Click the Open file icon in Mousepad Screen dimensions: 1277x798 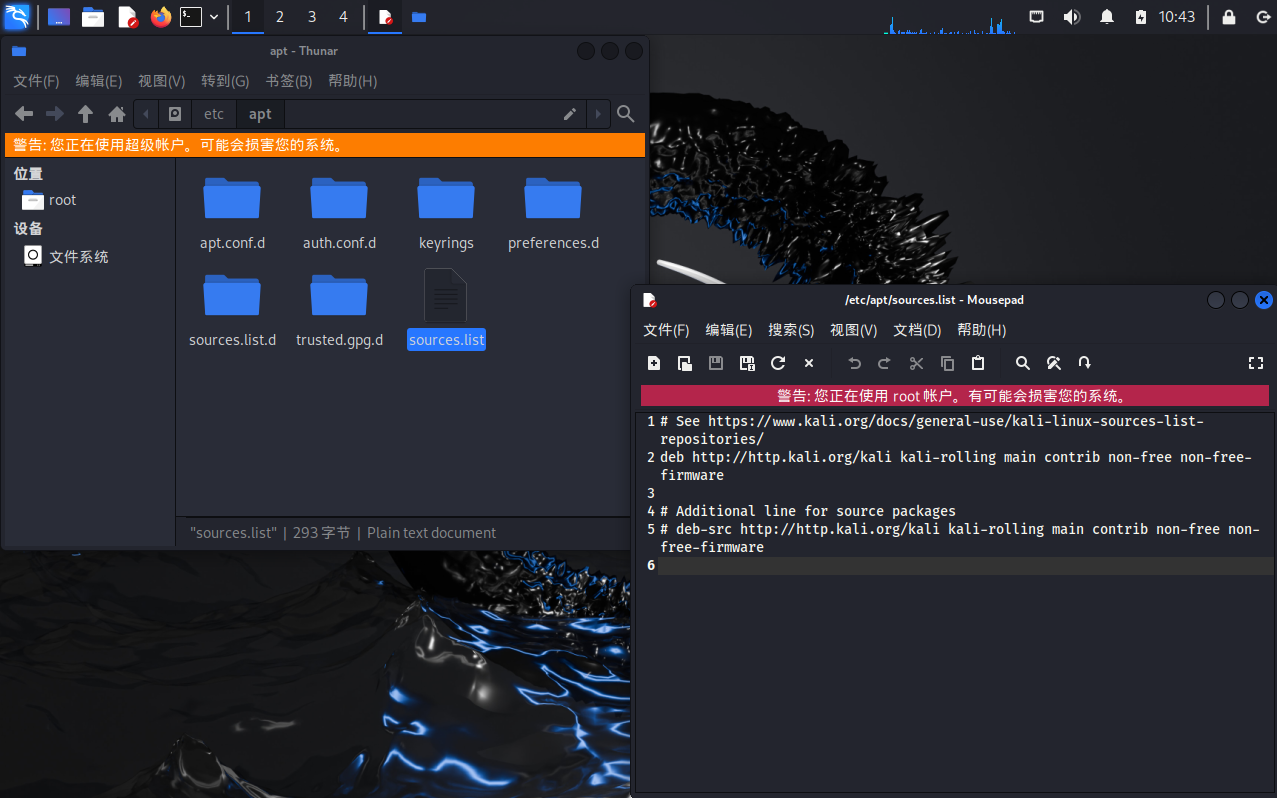coord(685,363)
